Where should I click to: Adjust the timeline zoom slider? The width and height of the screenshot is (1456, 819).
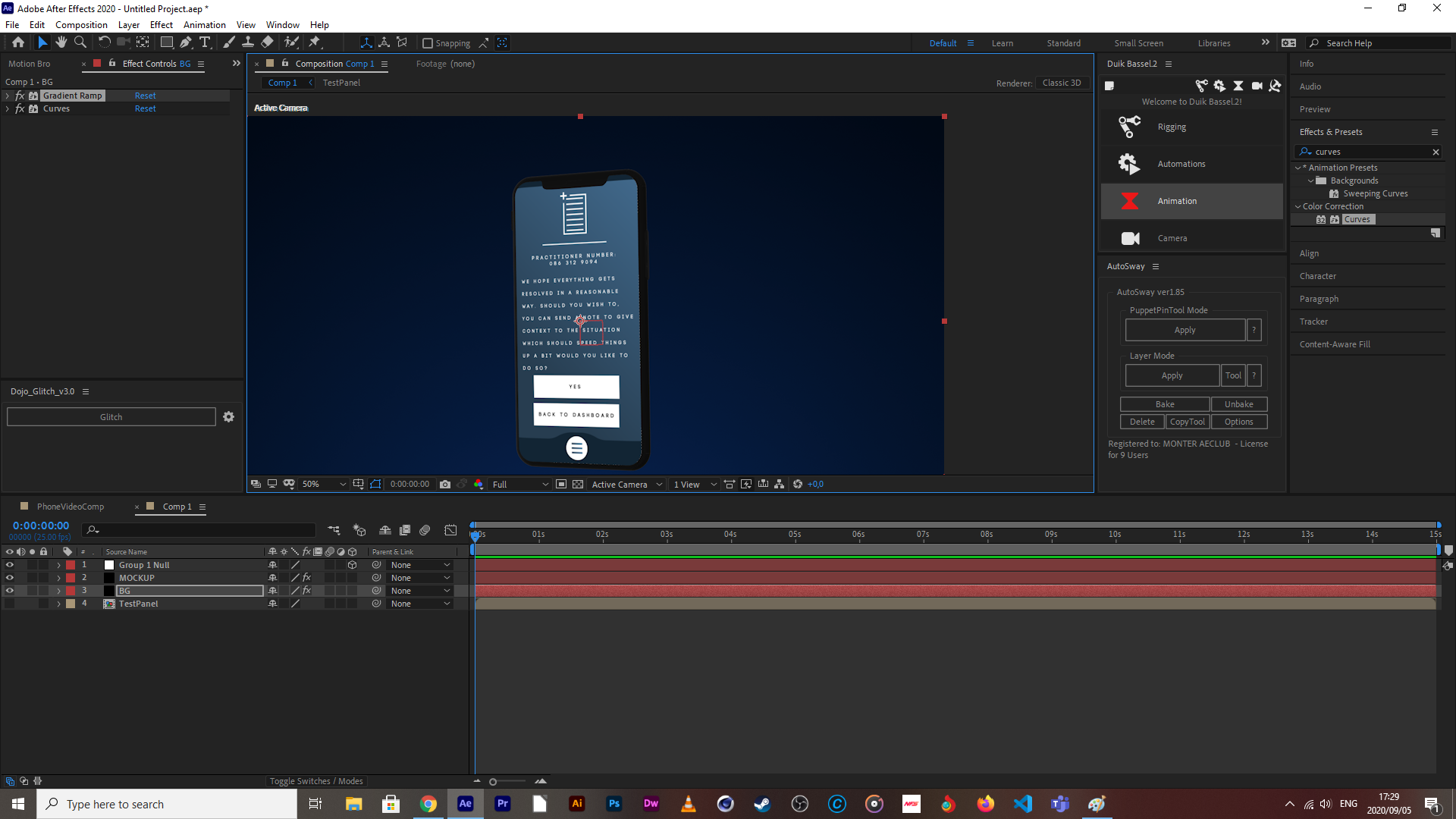tap(493, 781)
